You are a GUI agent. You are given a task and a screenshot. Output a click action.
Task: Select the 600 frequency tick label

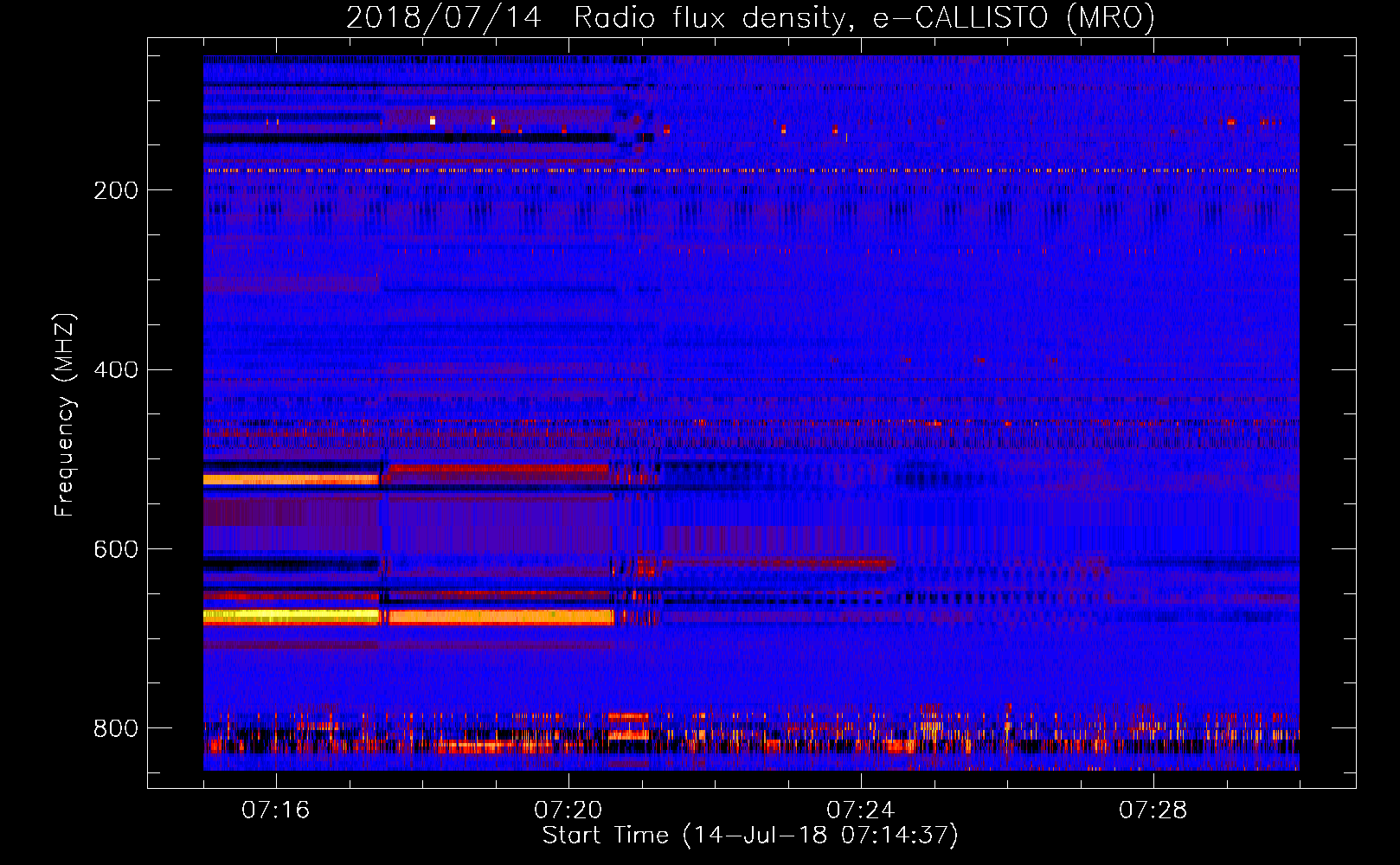pos(116,550)
